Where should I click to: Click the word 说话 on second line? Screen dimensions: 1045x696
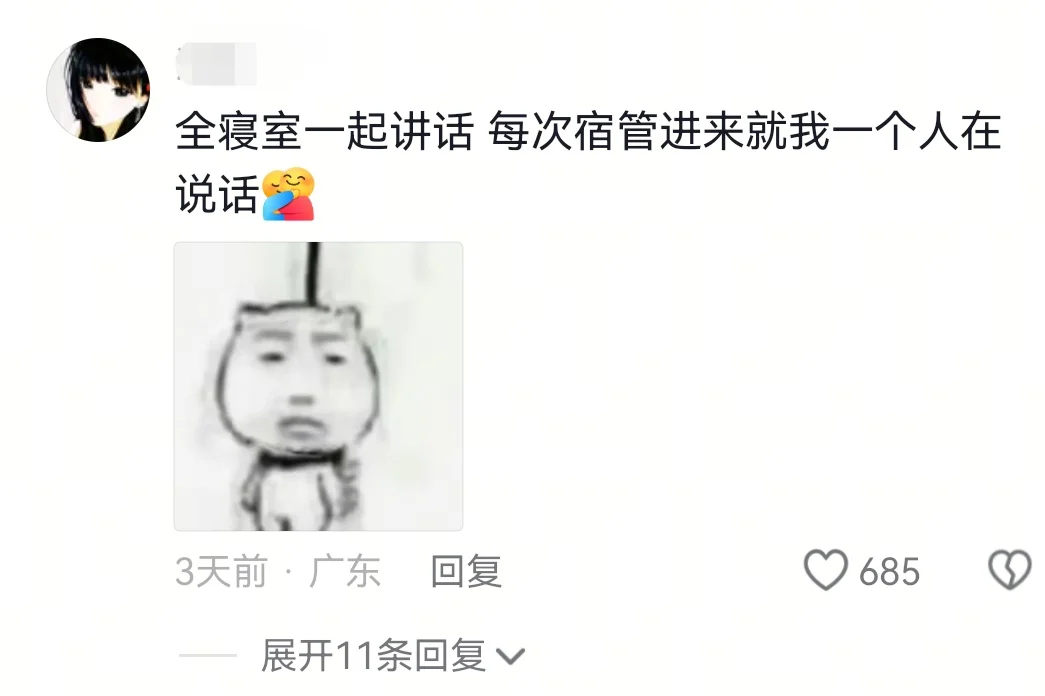coord(217,195)
